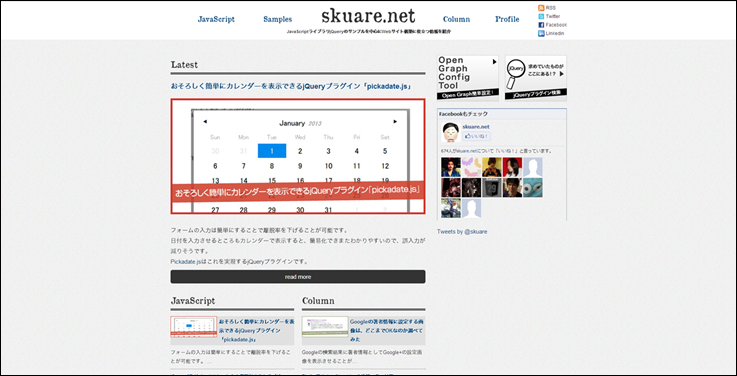Click the Facebook Like button
The image size is (737, 376).
pyautogui.click(x=476, y=136)
